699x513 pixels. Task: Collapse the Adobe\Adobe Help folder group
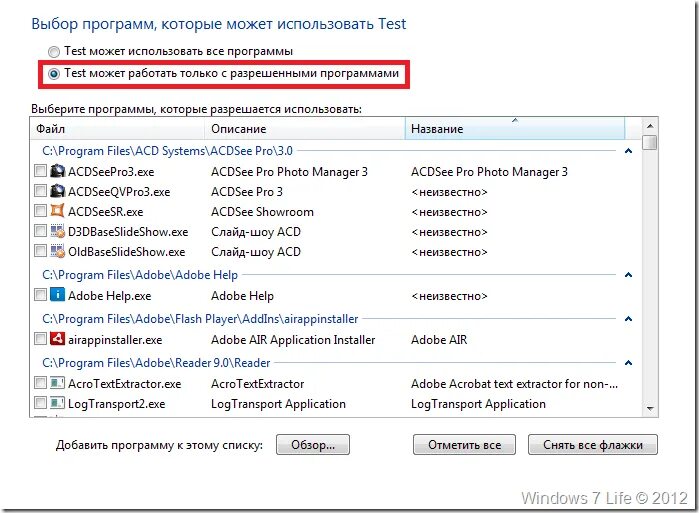(x=628, y=275)
